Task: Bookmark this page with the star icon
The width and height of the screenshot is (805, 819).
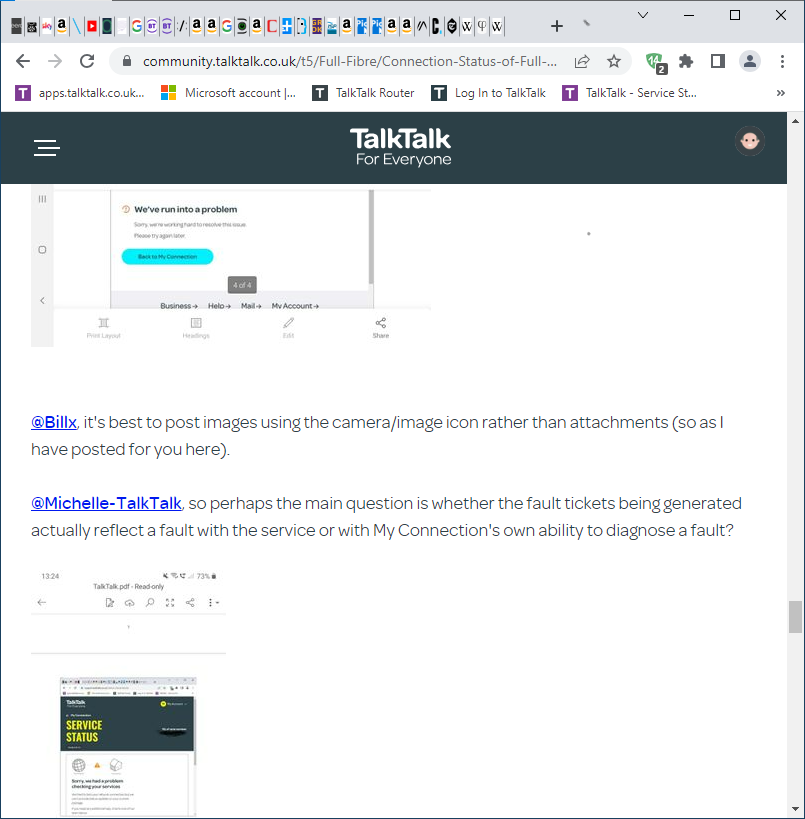Action: pos(614,61)
